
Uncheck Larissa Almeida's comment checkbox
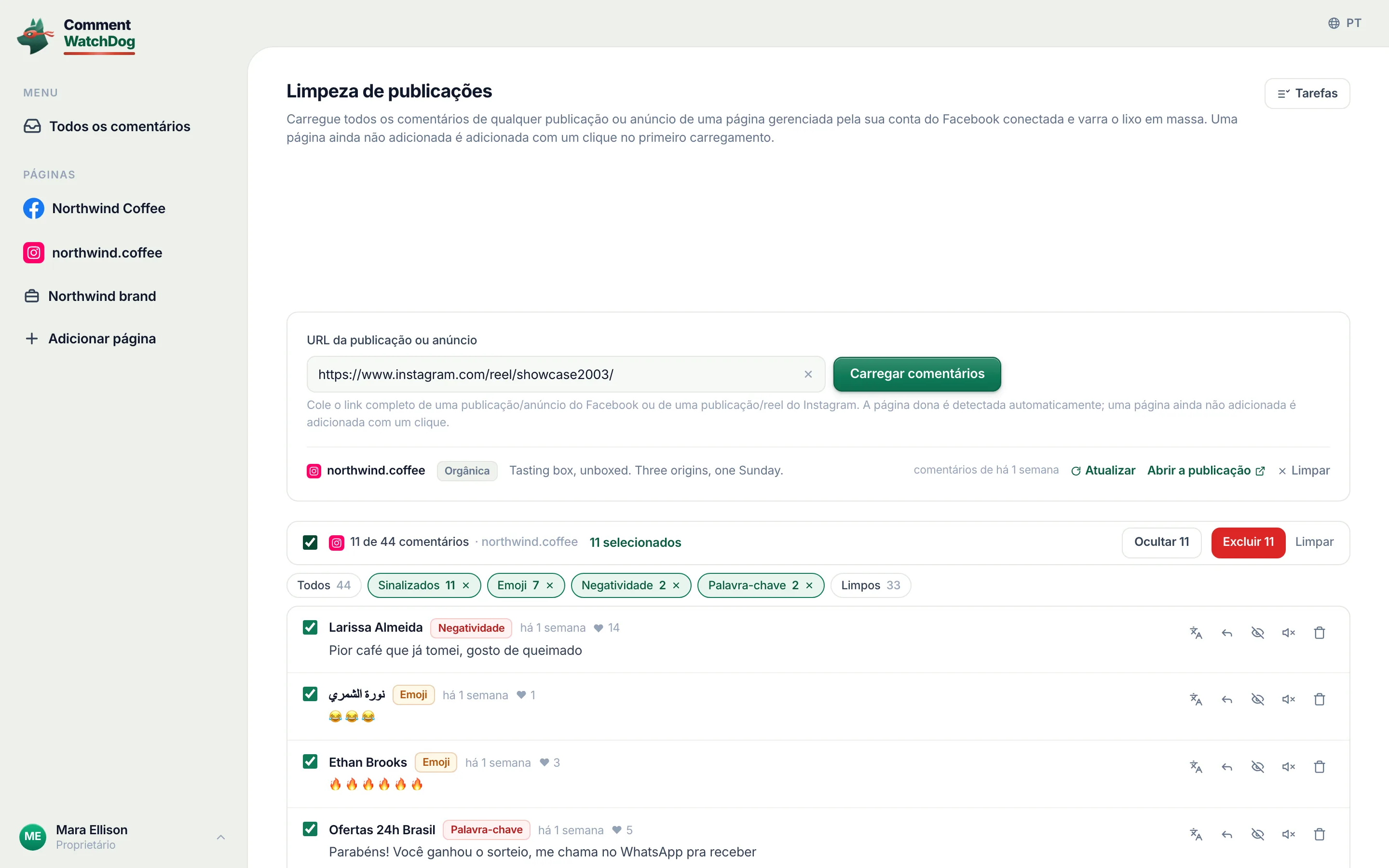310,627
